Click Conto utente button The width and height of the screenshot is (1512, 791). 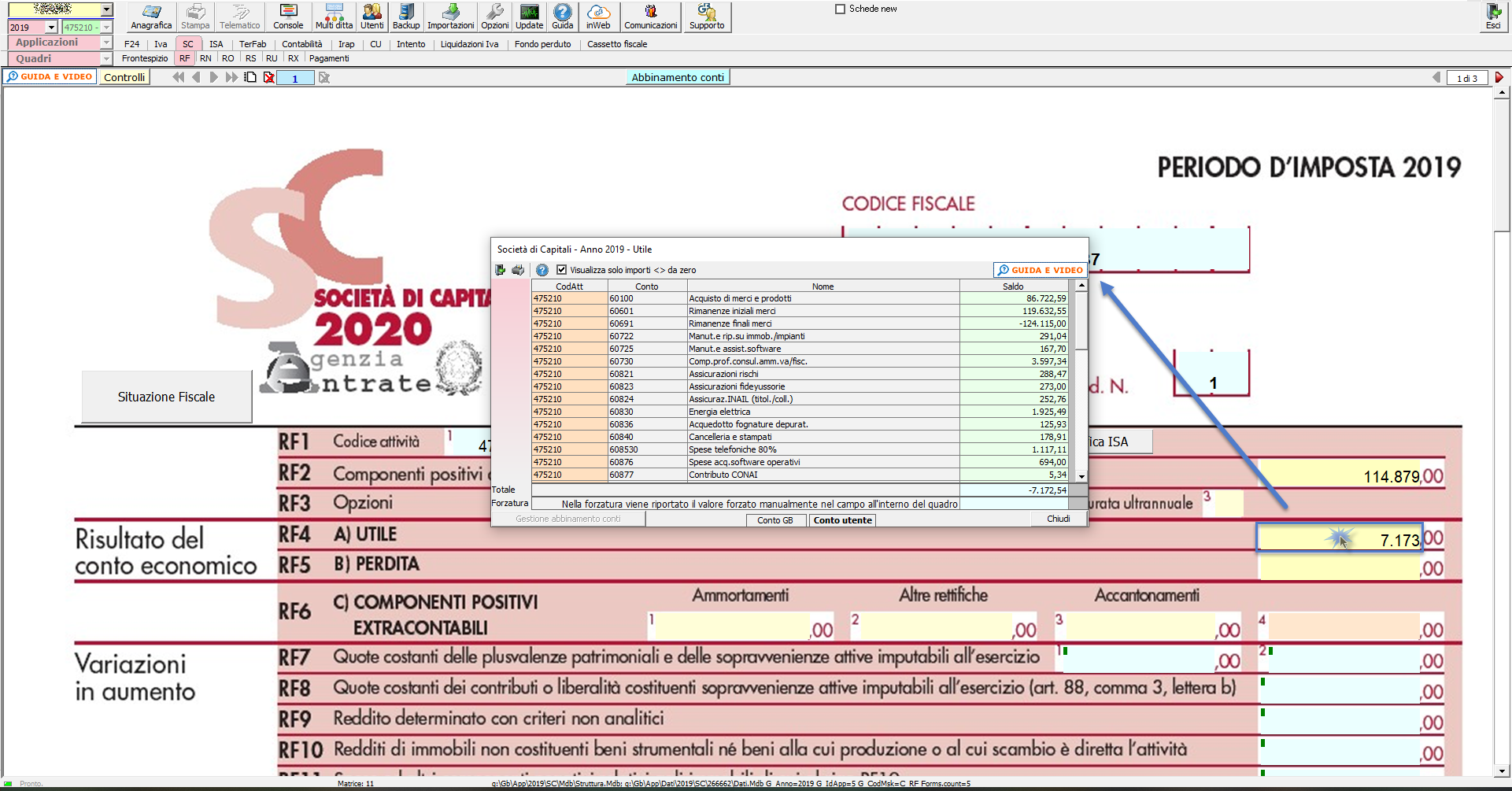(x=843, y=520)
